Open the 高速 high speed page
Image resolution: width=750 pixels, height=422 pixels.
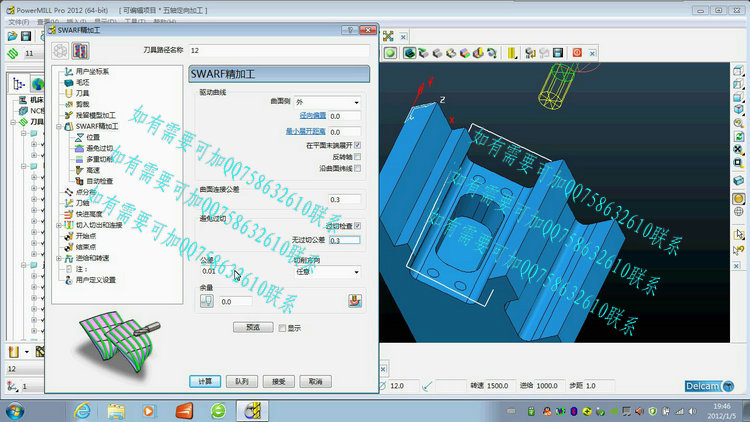click(93, 170)
